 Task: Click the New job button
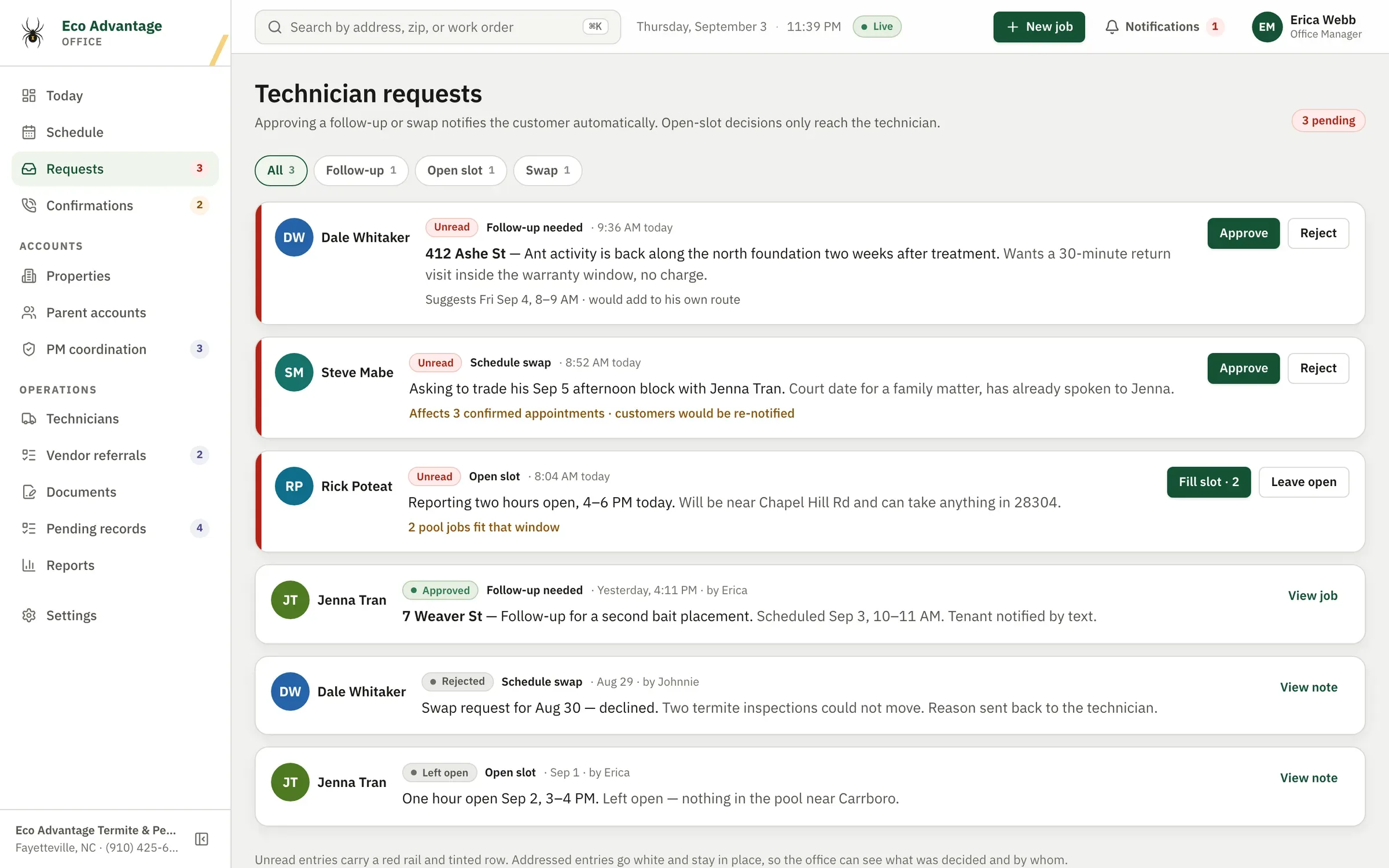[x=1039, y=27]
